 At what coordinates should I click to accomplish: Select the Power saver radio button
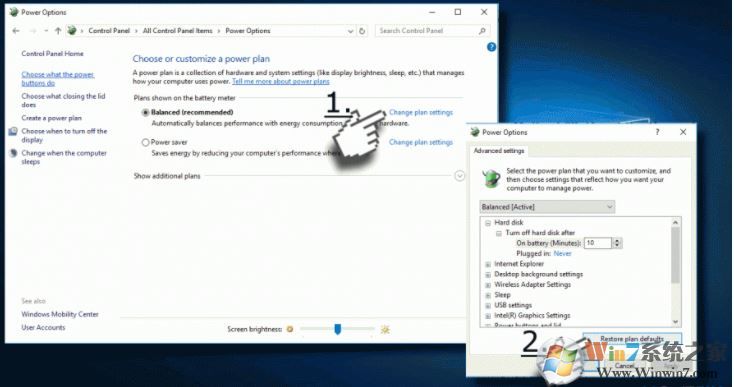146,142
